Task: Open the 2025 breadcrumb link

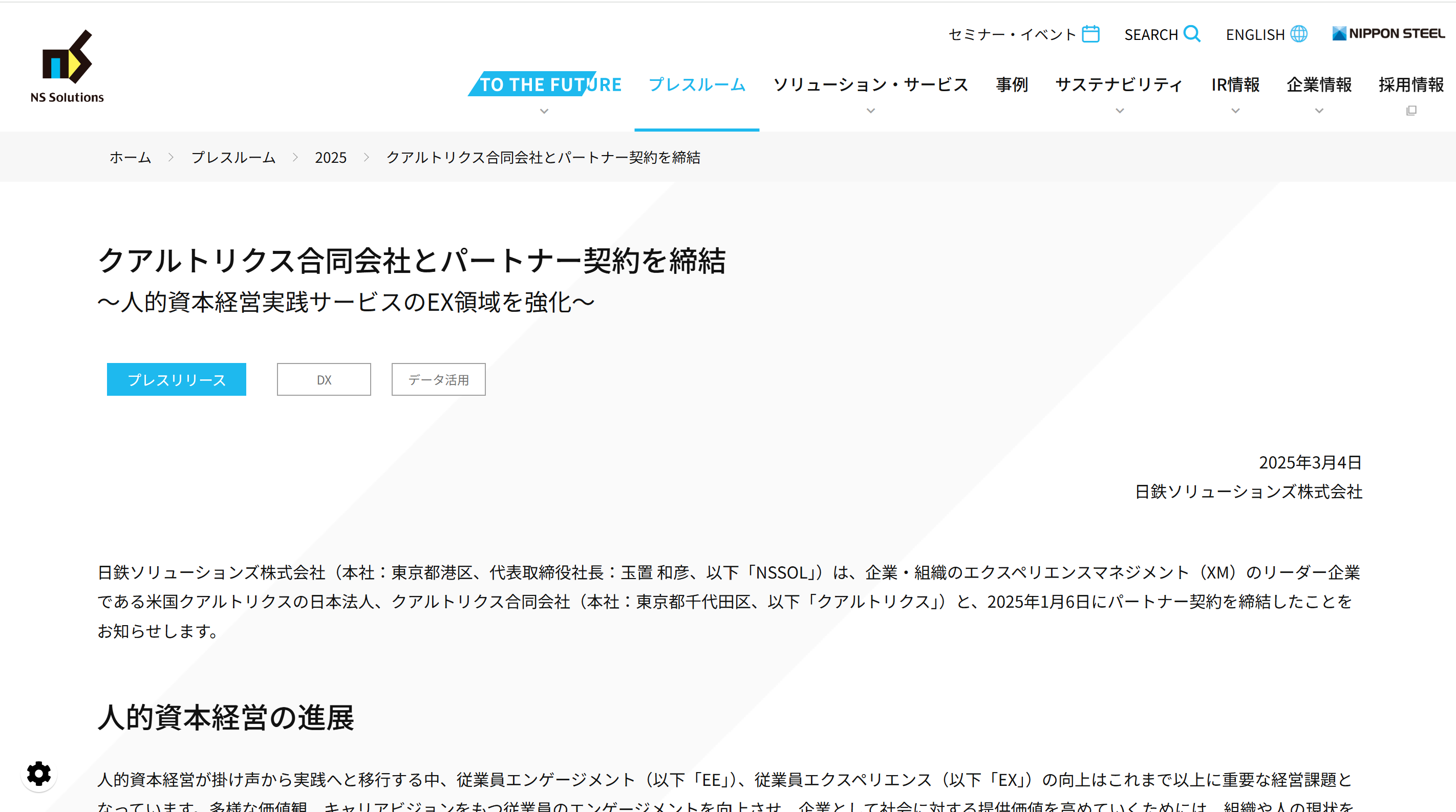Action: pyautogui.click(x=330, y=157)
